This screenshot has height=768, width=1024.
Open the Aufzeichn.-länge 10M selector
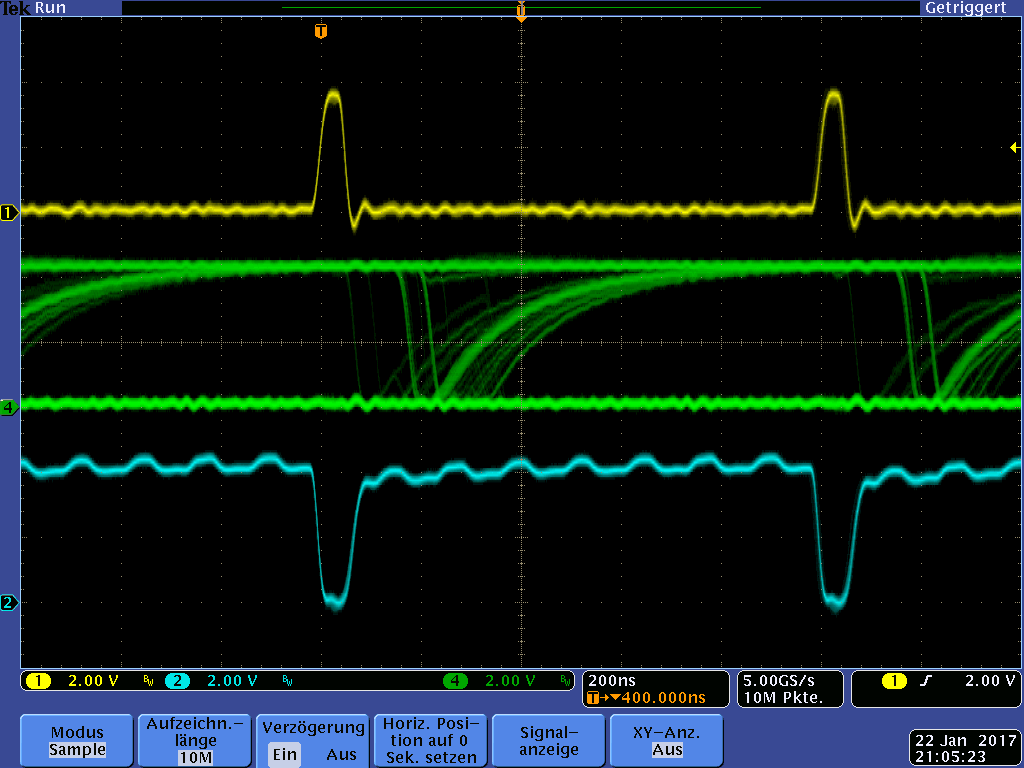(x=194, y=740)
